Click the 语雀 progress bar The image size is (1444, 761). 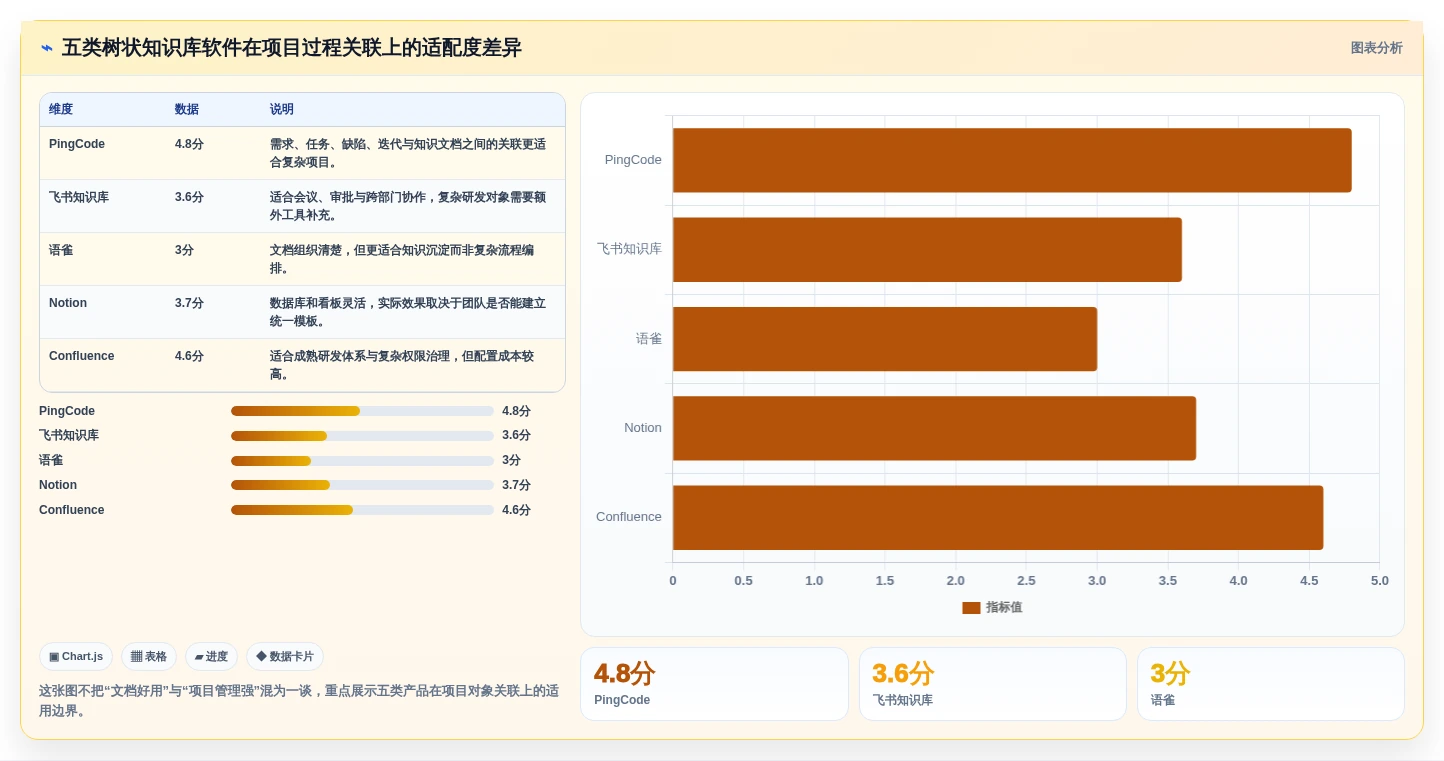[x=362, y=461]
